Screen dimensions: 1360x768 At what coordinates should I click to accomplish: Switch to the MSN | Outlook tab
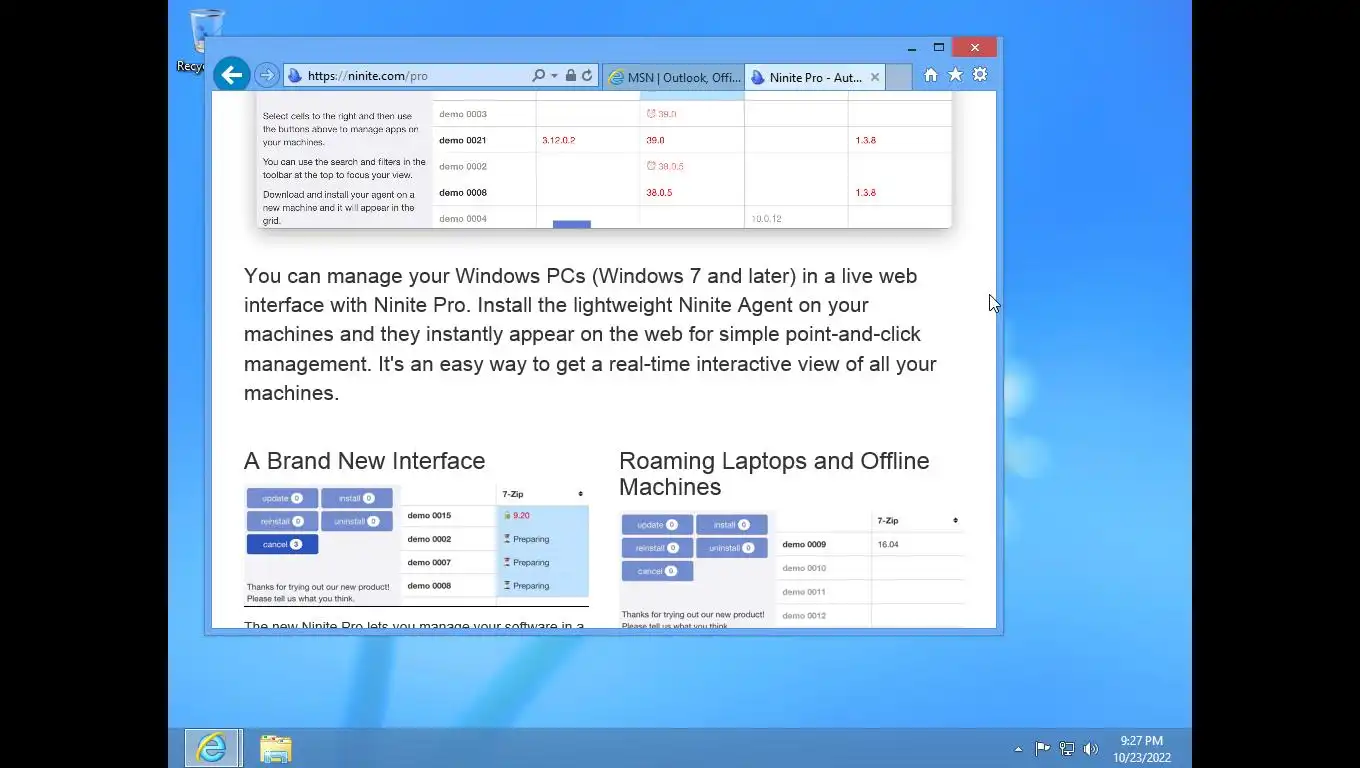pos(674,77)
